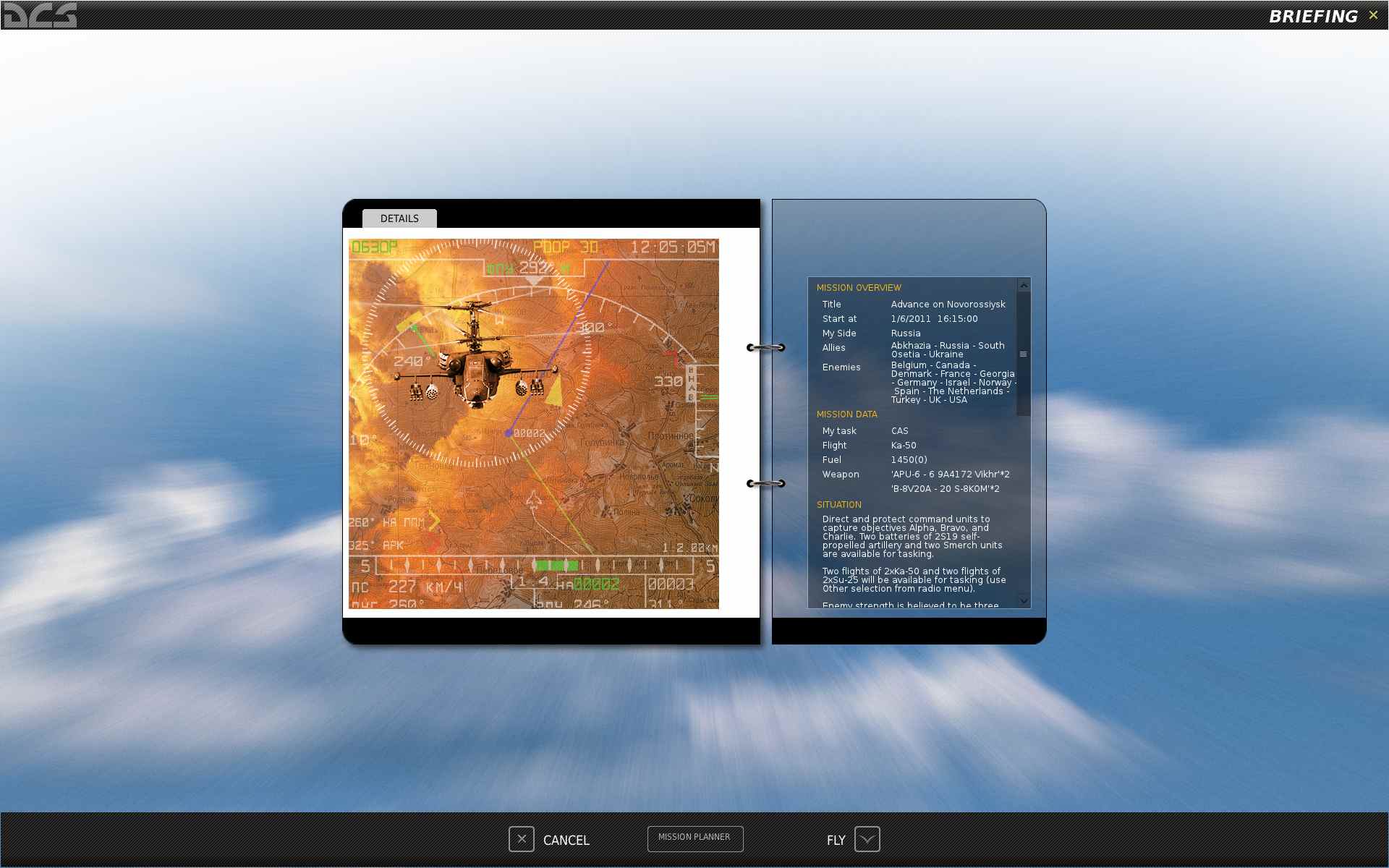Click the 'Weapon' field label
Viewport: 1389px width, 868px height.
841,475
